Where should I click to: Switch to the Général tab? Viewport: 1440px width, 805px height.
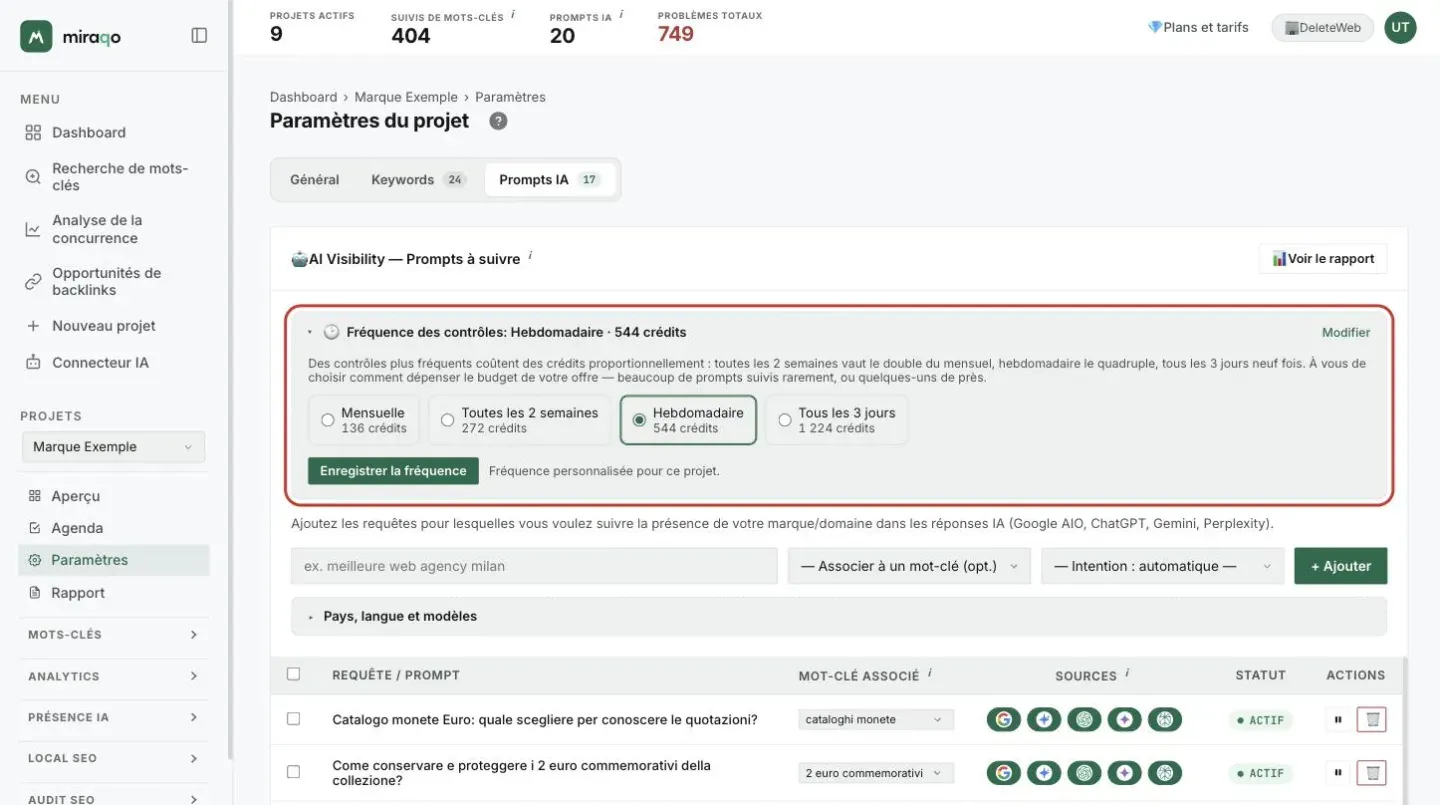click(x=315, y=180)
